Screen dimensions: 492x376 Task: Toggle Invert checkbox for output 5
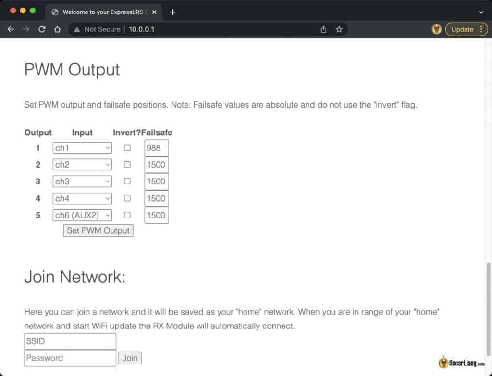[127, 215]
